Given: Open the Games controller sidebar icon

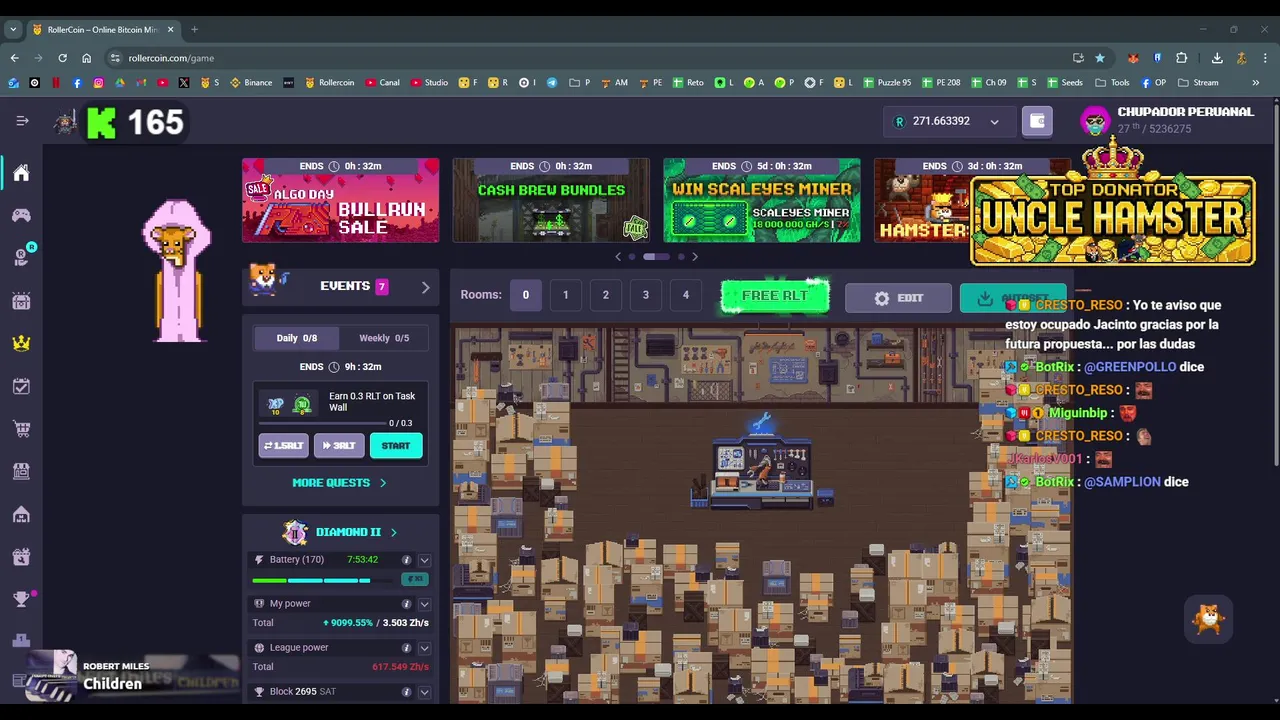Looking at the screenshot, I should (21, 215).
